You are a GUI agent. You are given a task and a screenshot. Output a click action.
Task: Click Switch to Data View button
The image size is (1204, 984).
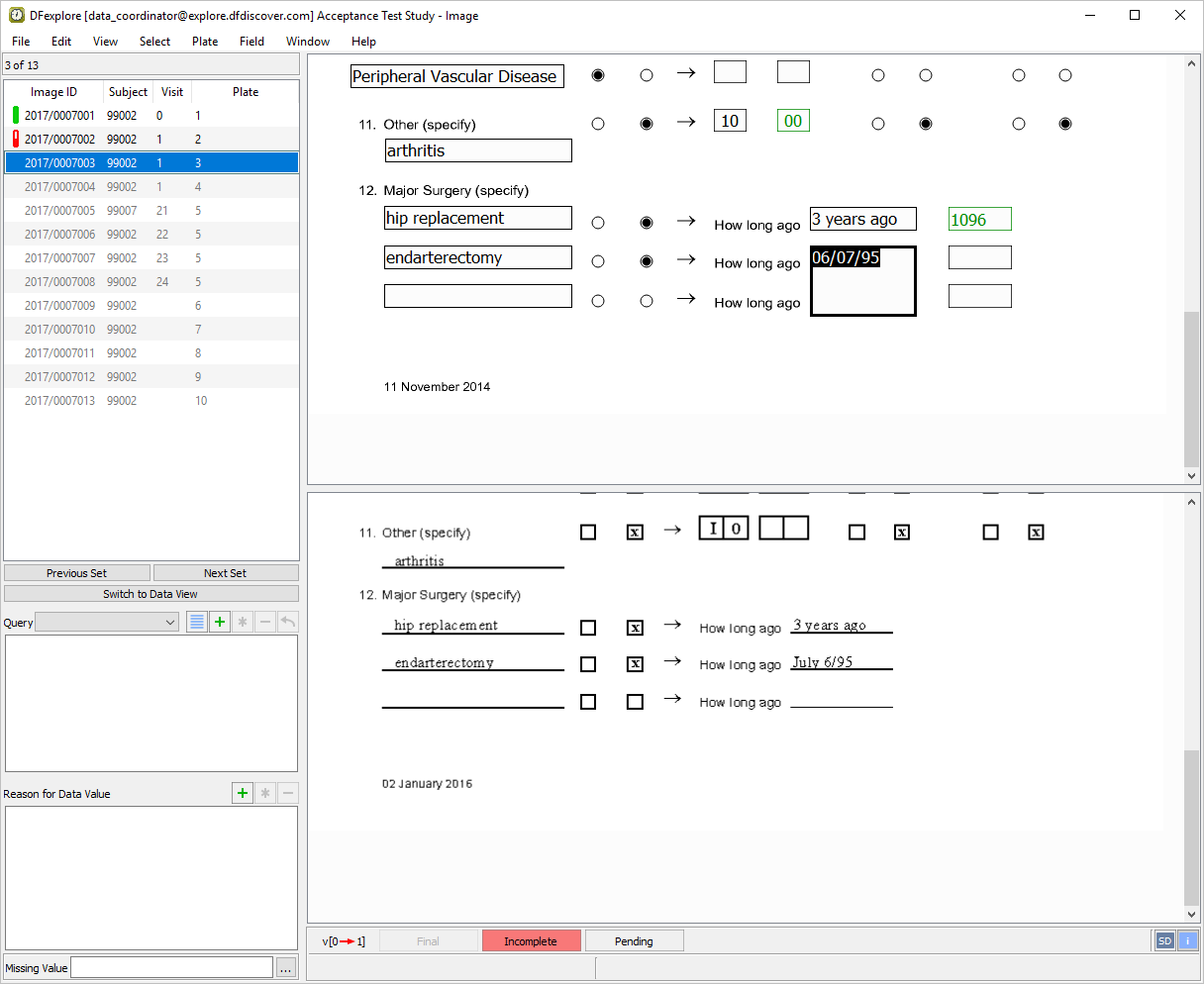tap(150, 594)
